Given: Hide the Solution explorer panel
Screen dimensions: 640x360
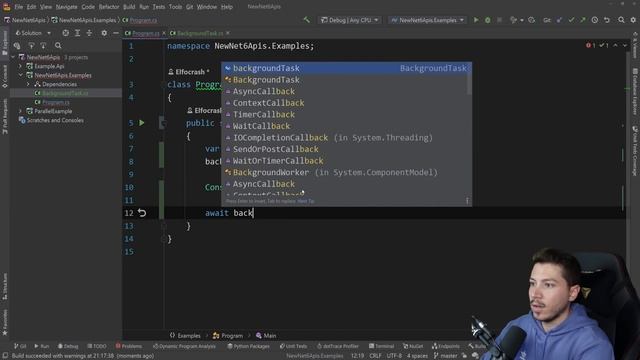Looking at the screenshot, I should tap(116, 33).
